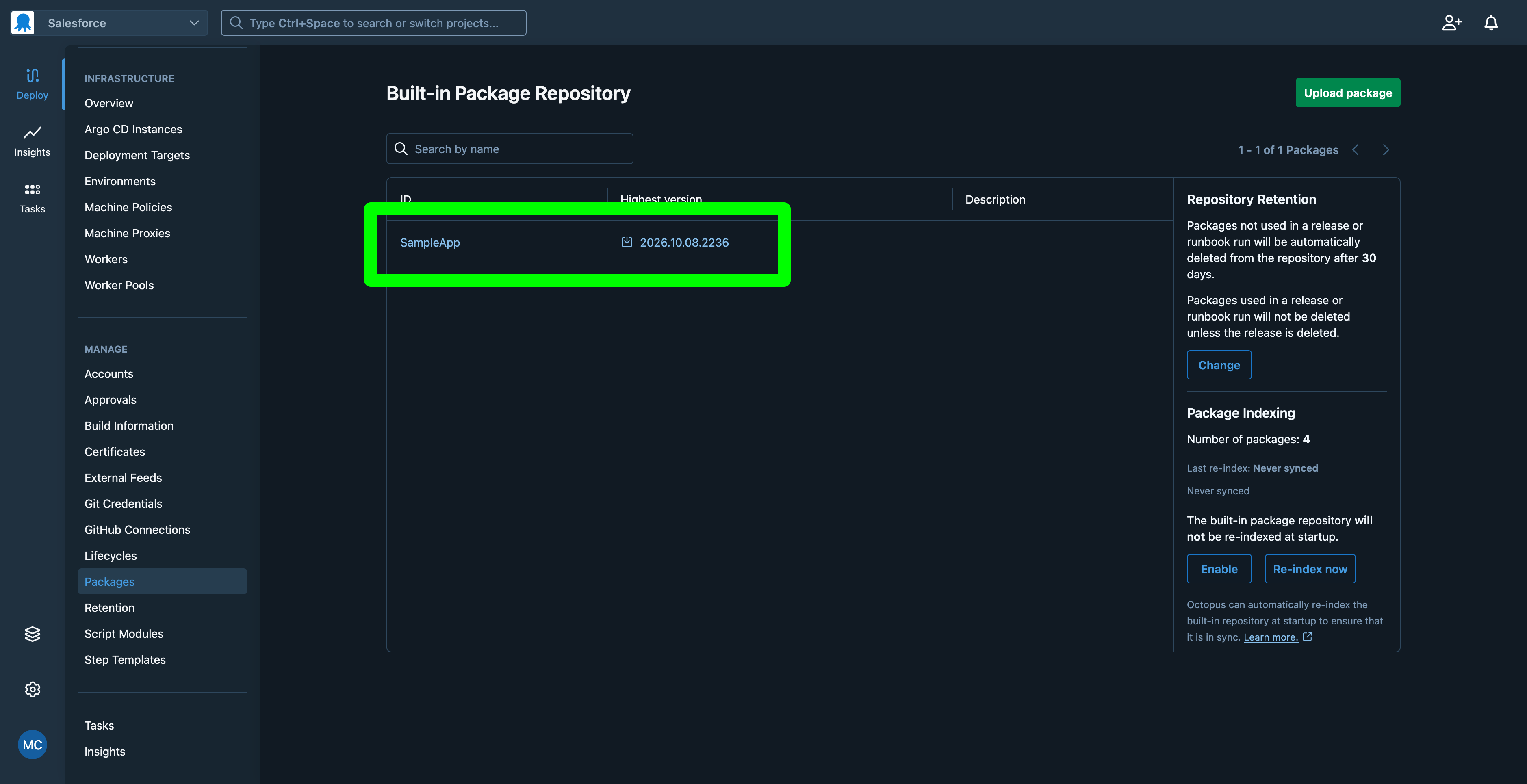The image size is (1527, 784).
Task: Click the Octopus logo icon
Action: (22, 22)
